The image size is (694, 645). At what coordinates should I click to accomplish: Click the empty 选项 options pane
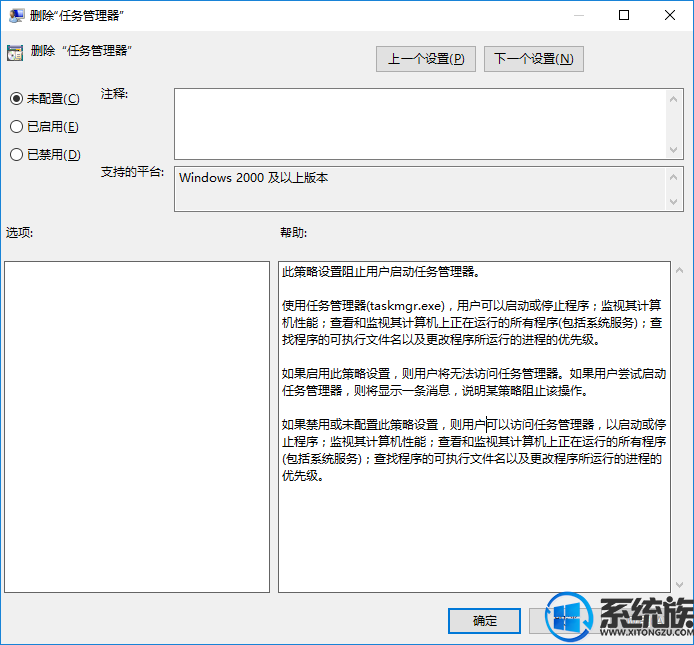137,427
